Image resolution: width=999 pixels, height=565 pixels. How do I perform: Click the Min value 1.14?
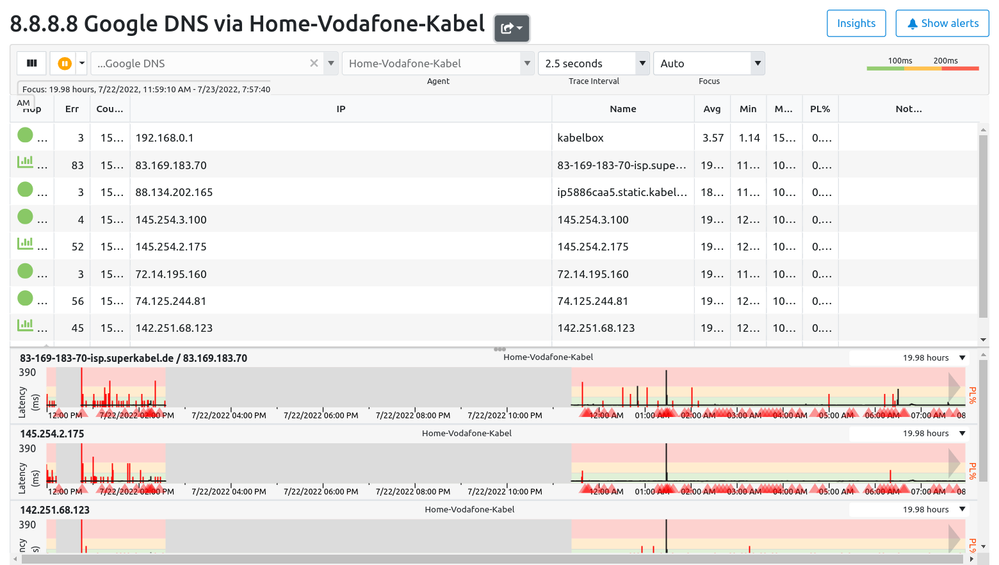point(749,138)
